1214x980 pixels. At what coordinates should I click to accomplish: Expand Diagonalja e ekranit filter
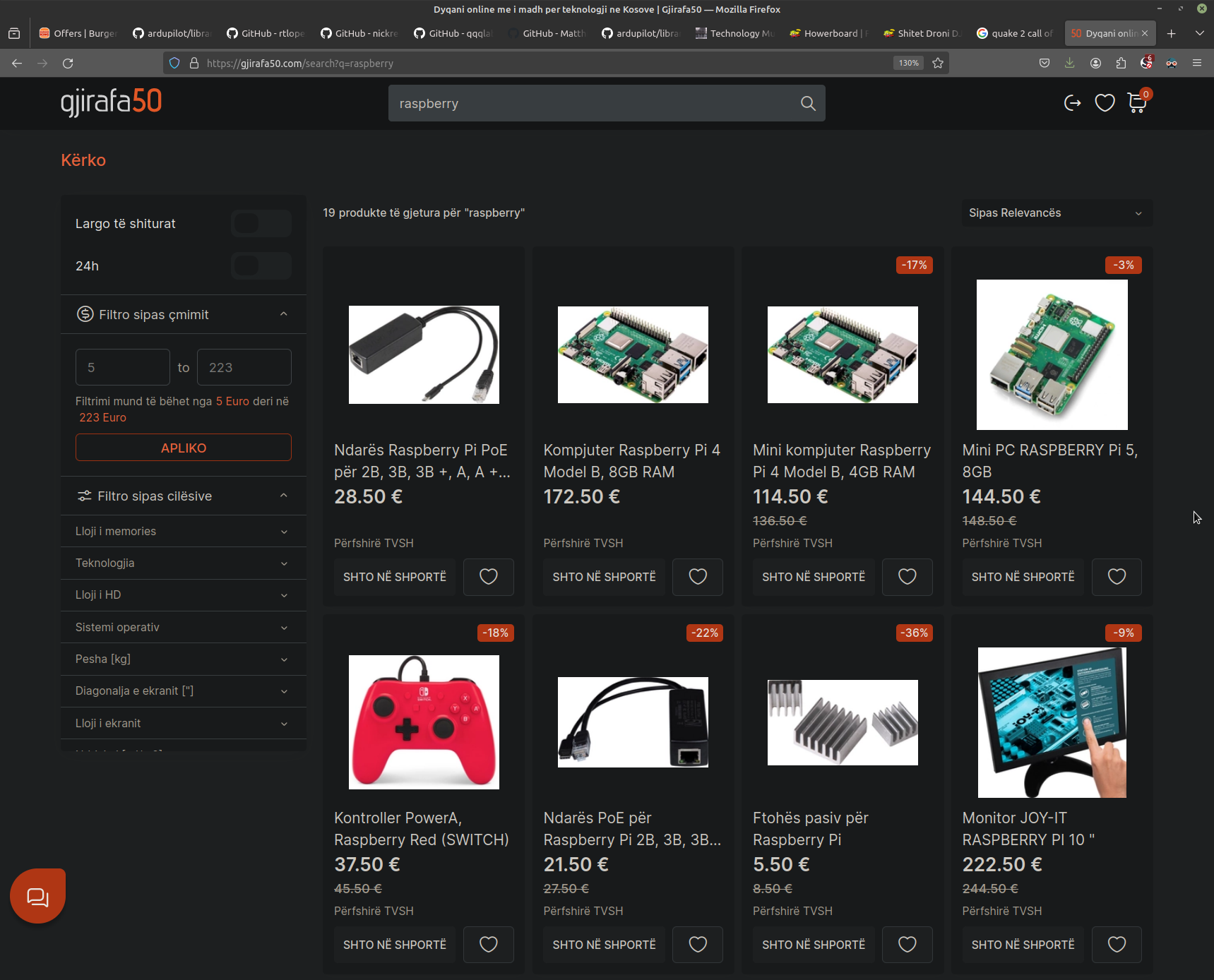pyautogui.click(x=184, y=691)
